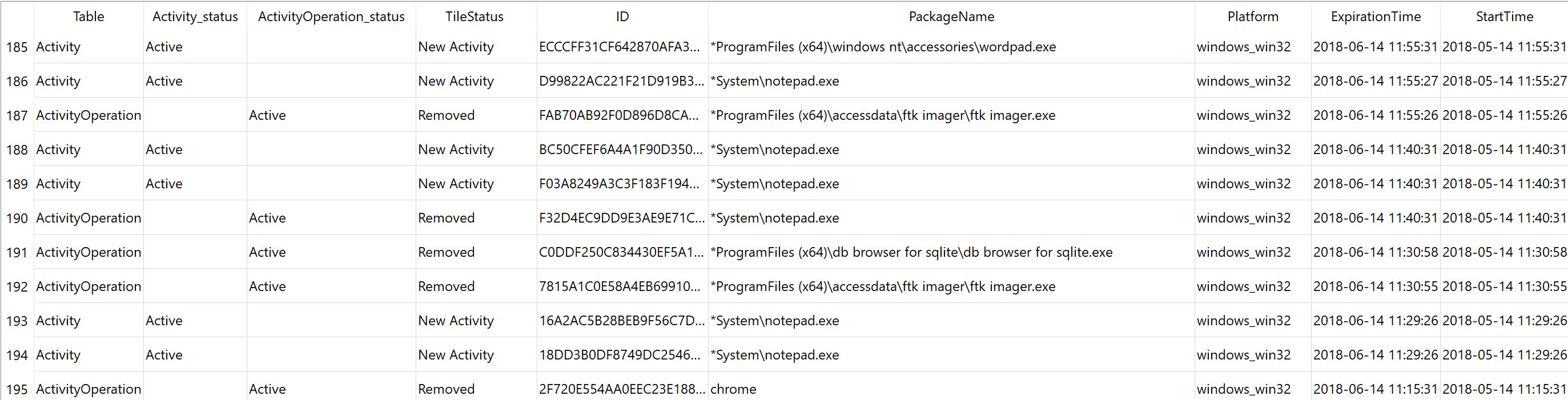Select the Platform column header
Image resolution: width=1568 pixels, height=400 pixels.
click(1253, 17)
